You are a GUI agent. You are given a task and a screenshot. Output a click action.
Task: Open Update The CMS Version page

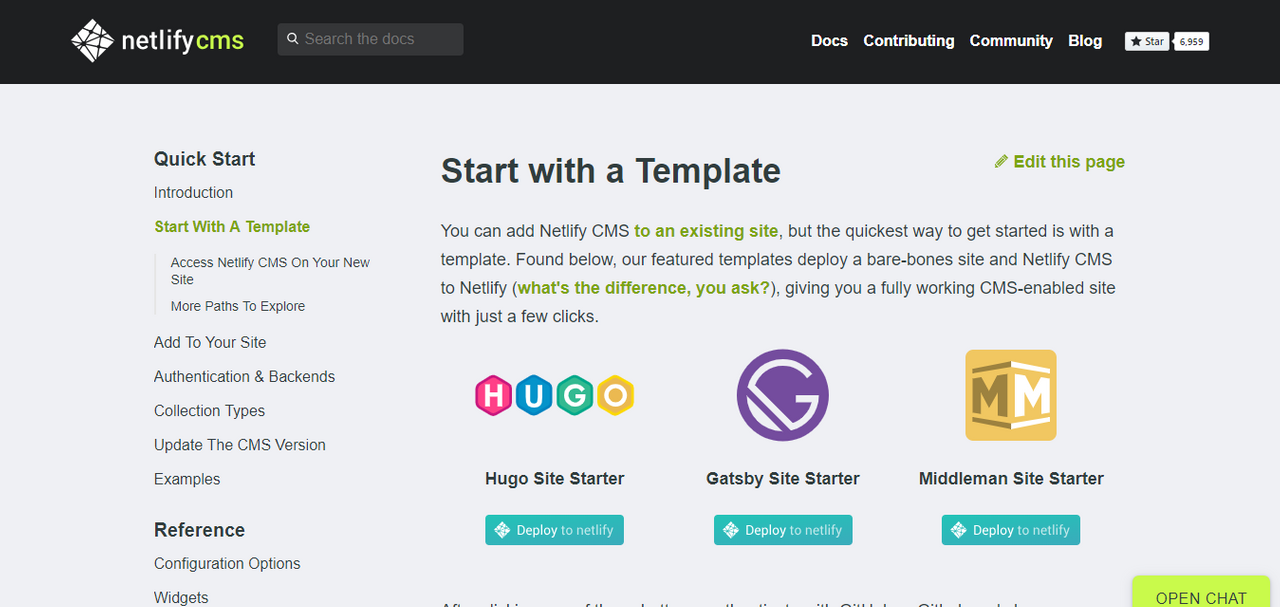(x=240, y=445)
